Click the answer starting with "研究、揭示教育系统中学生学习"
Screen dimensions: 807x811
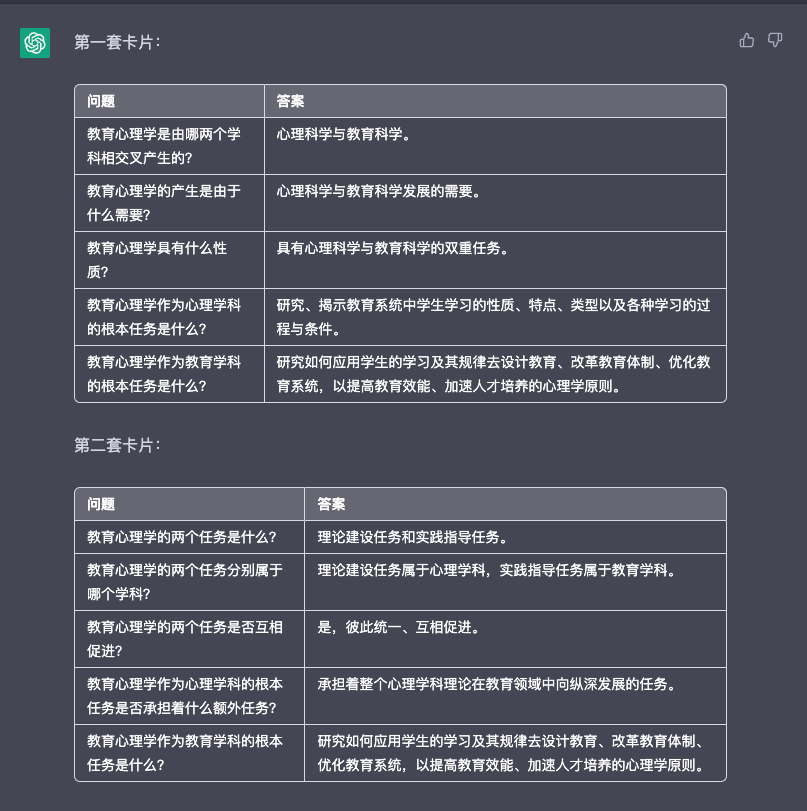tap(494, 317)
